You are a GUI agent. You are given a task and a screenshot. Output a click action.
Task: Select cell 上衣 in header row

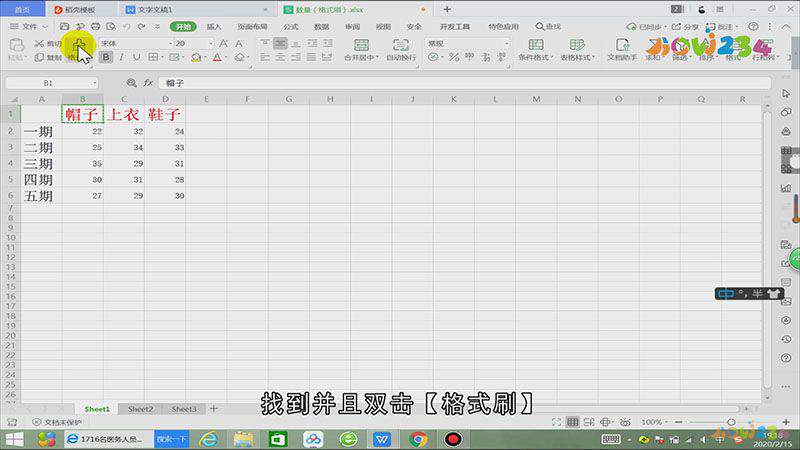(x=124, y=114)
